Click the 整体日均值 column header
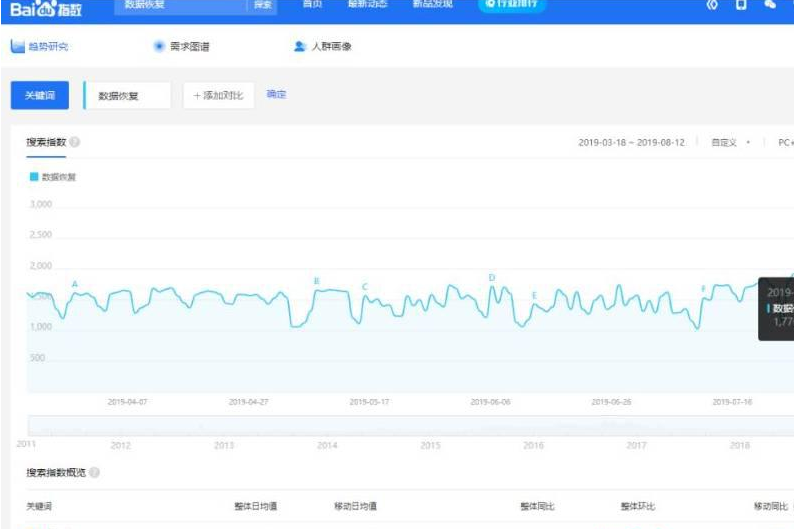Viewport: 794px width, 529px height. click(x=256, y=506)
